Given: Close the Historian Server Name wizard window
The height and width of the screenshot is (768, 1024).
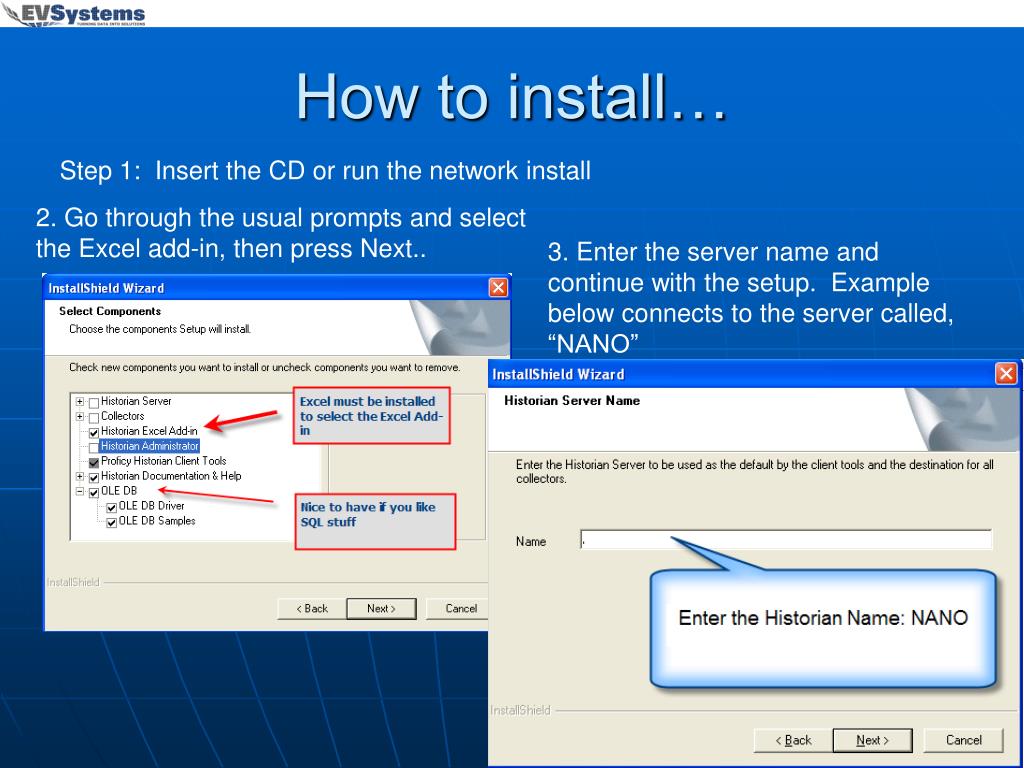Looking at the screenshot, I should coord(1006,374).
